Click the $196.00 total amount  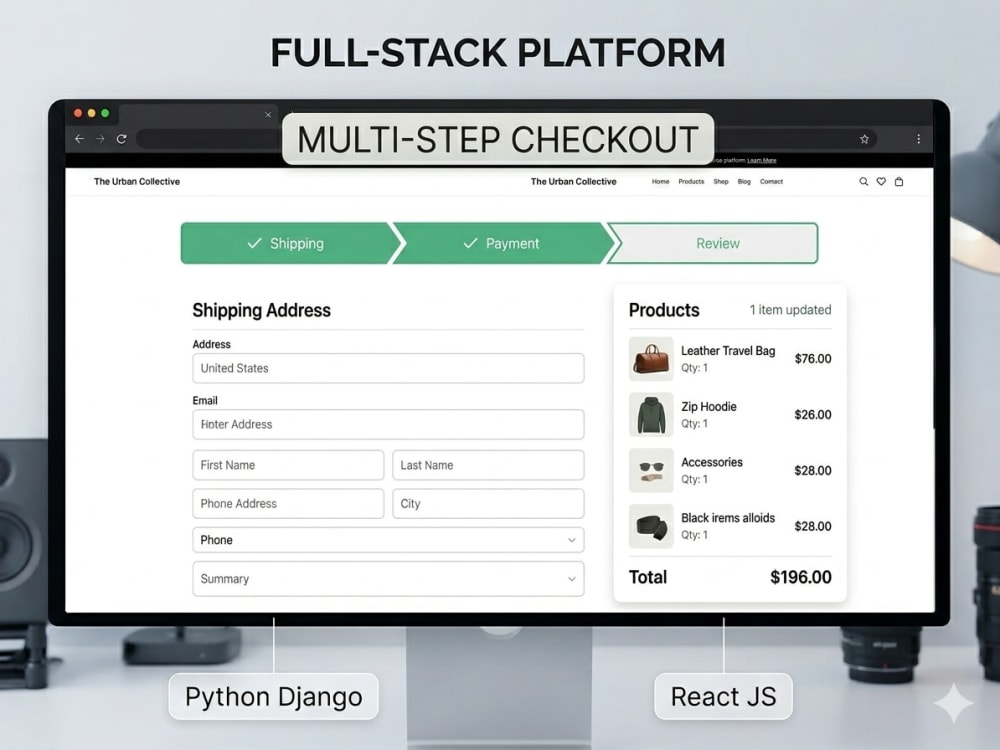(800, 577)
